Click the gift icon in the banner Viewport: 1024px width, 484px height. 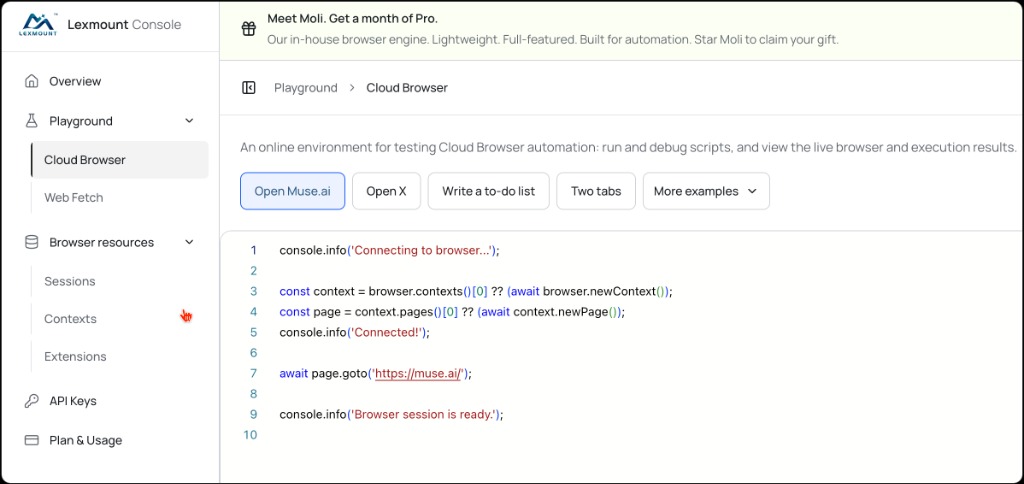click(x=249, y=29)
